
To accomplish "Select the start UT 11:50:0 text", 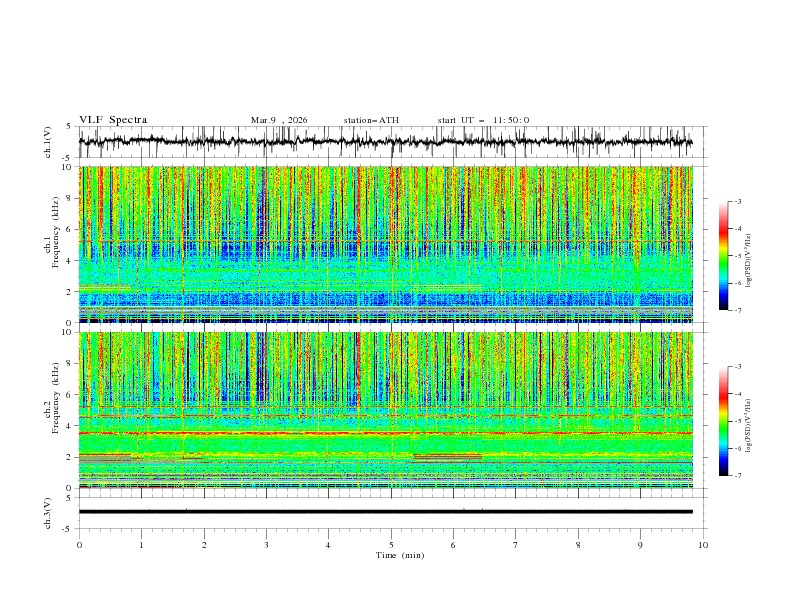I will click(483, 120).
